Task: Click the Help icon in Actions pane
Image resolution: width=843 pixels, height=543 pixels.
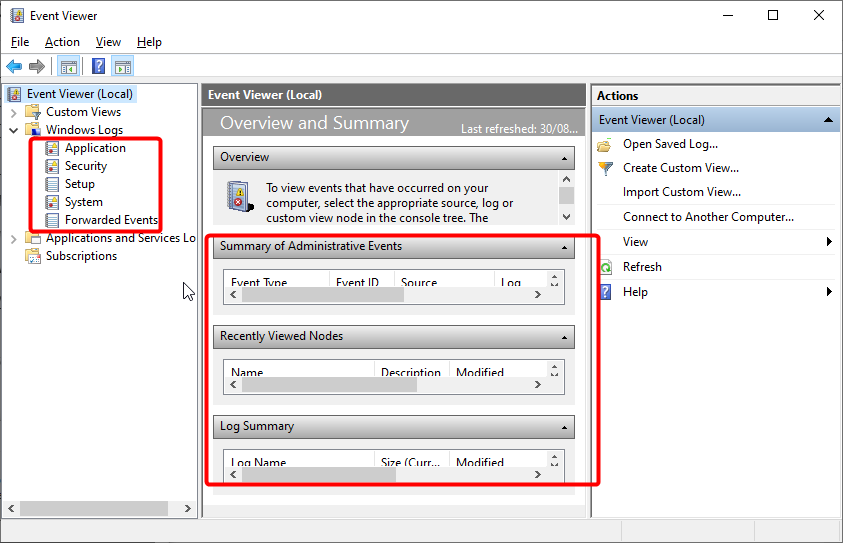Action: (x=606, y=292)
